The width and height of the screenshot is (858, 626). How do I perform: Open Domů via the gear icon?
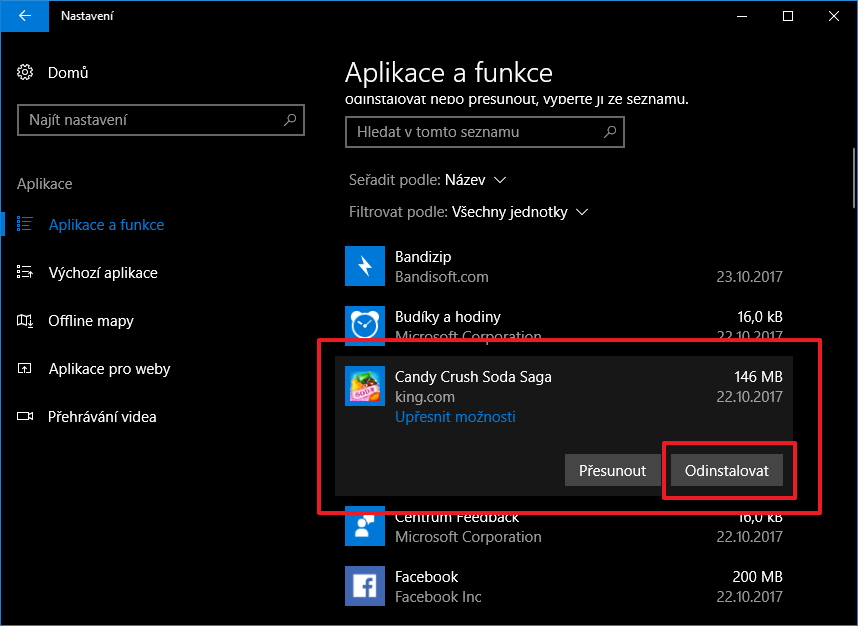(x=26, y=72)
